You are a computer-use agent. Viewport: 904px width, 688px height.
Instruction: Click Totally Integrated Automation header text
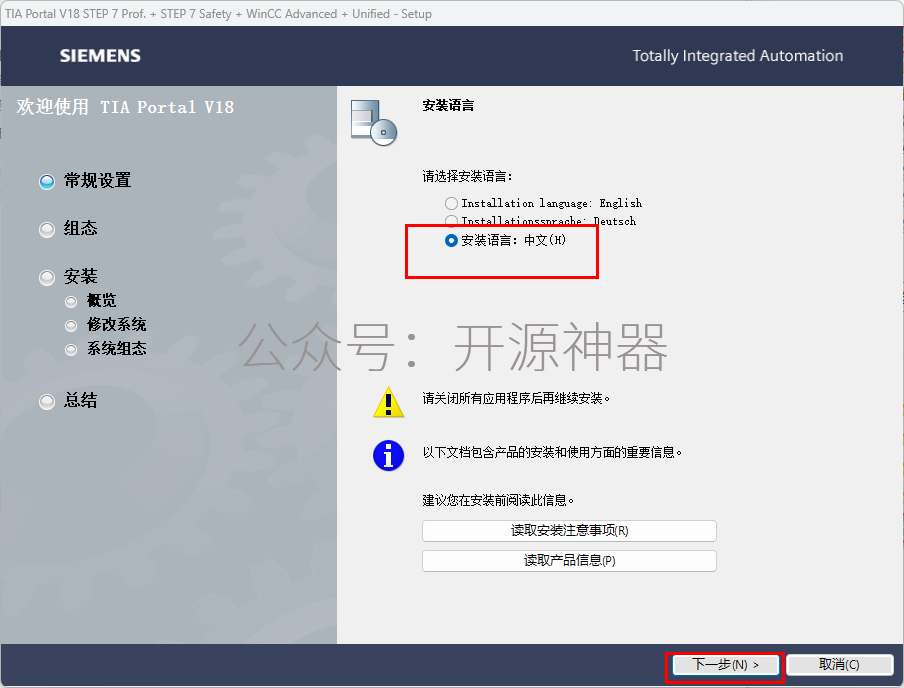[x=737, y=56]
